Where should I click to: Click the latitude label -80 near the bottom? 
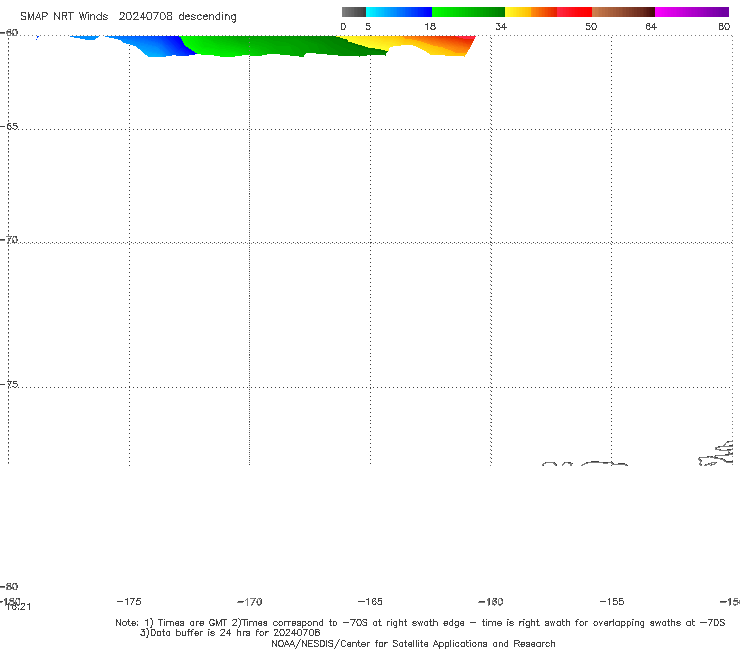pos(9,586)
